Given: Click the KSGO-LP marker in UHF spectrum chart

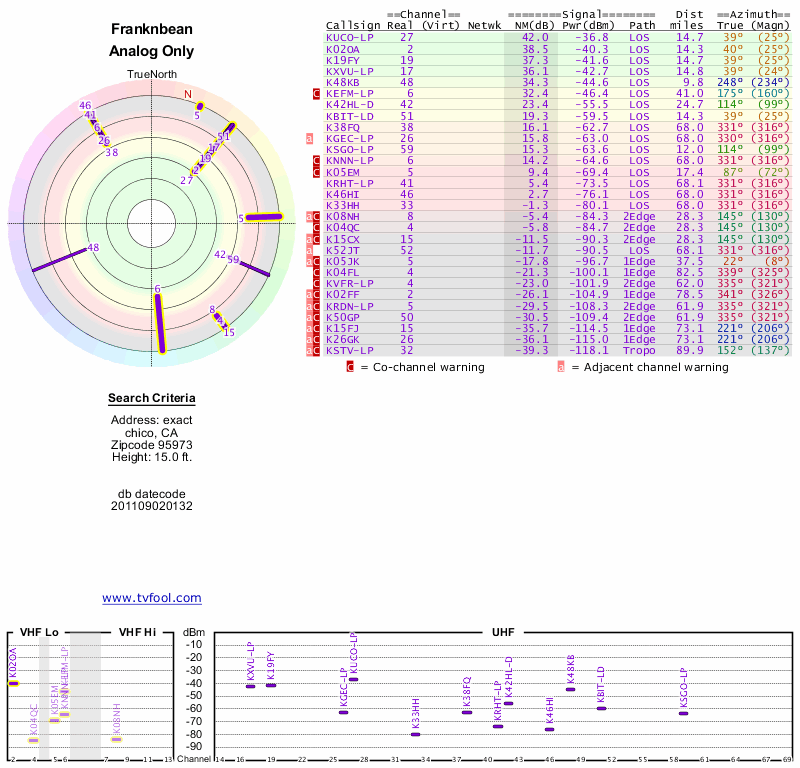Looking at the screenshot, I should [x=684, y=713].
